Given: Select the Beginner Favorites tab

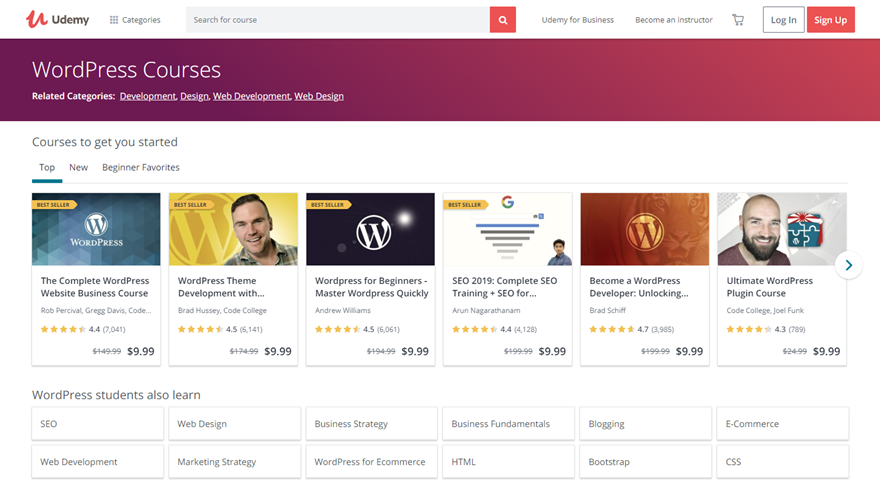Looking at the screenshot, I should point(141,168).
